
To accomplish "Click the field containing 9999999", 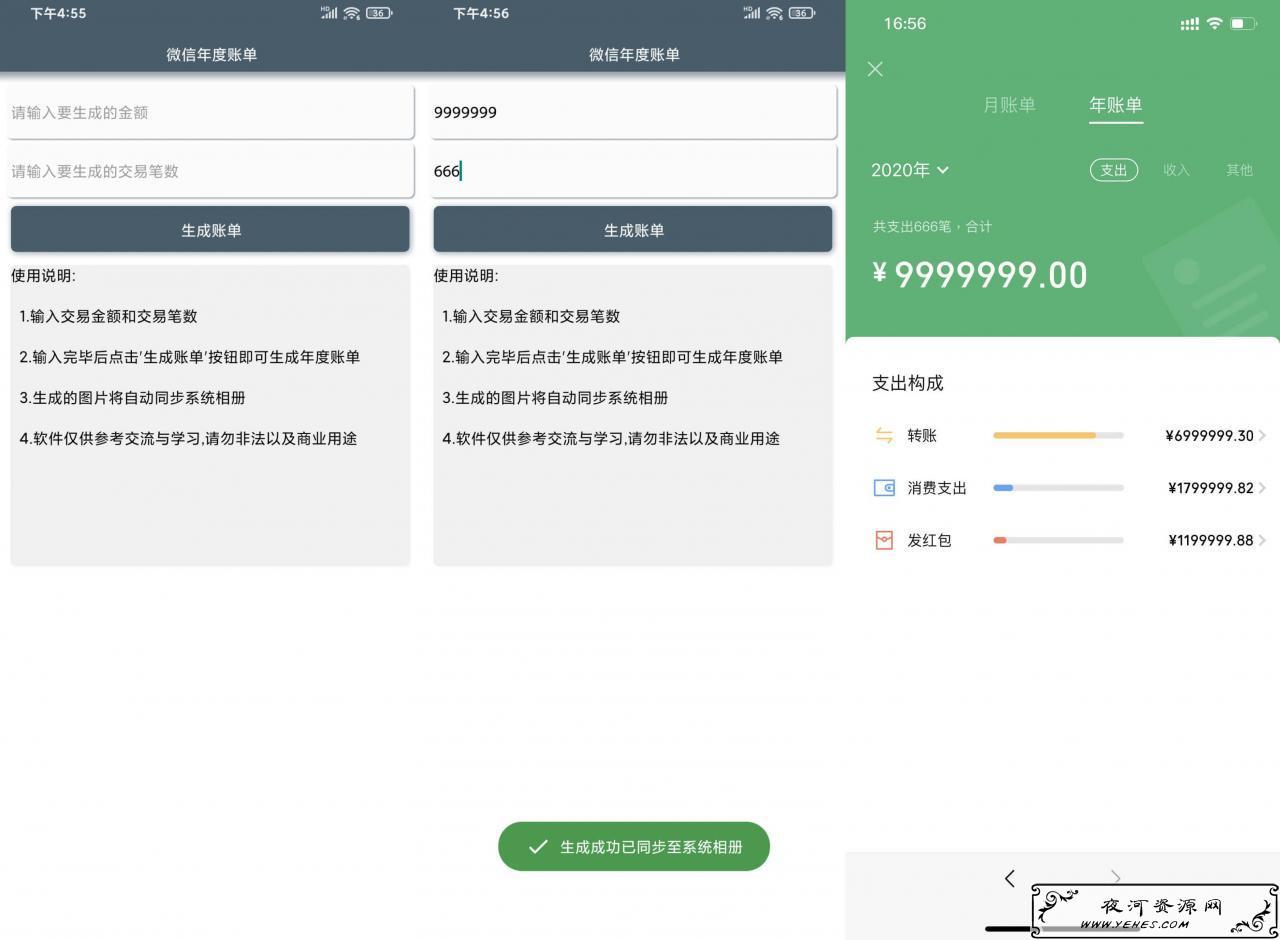I will point(633,112).
